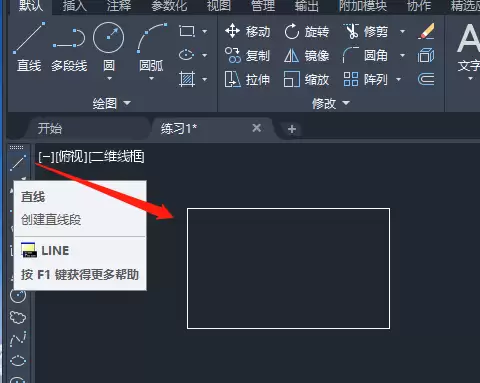Switch to the Add-ins (附加模块) ribbon tab
The height and width of the screenshot is (383, 480).
(363, 5)
